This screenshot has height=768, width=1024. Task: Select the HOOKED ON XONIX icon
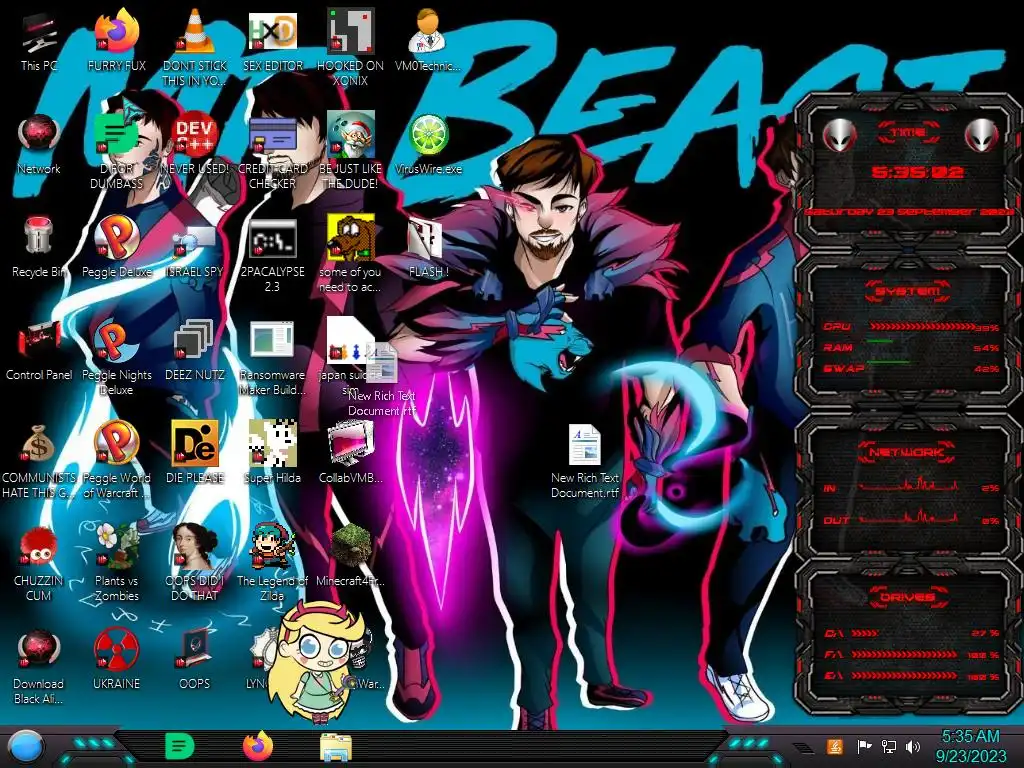(x=350, y=47)
